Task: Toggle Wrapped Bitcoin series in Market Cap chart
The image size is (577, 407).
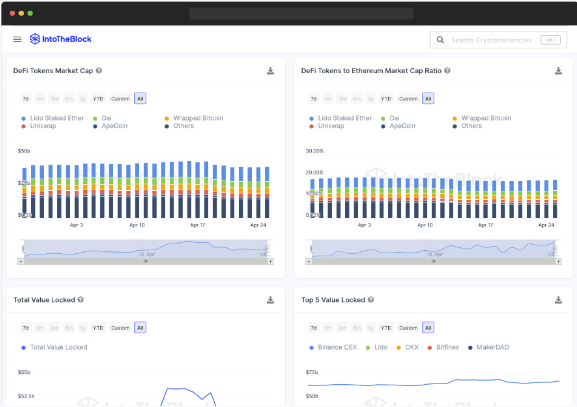Action: [194, 118]
